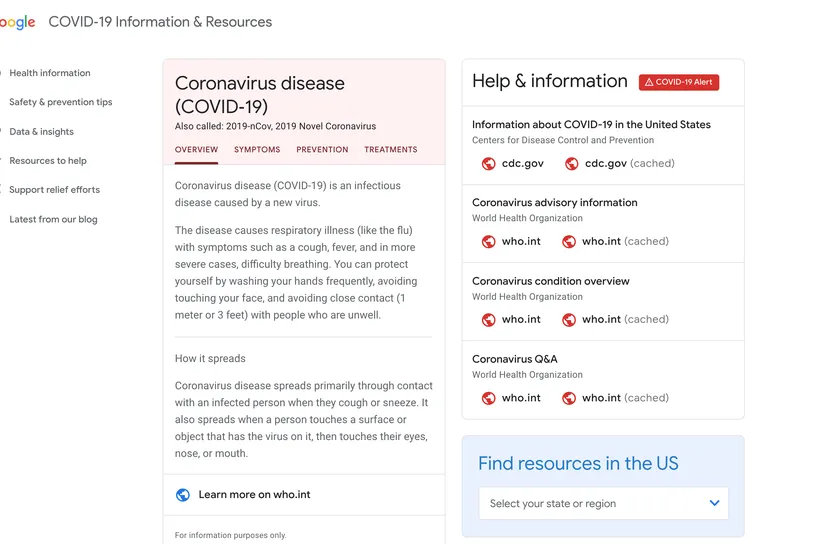The width and height of the screenshot is (816, 544).
Task: Open cached who.int under Coronavirus advisory information
Action: pos(626,242)
